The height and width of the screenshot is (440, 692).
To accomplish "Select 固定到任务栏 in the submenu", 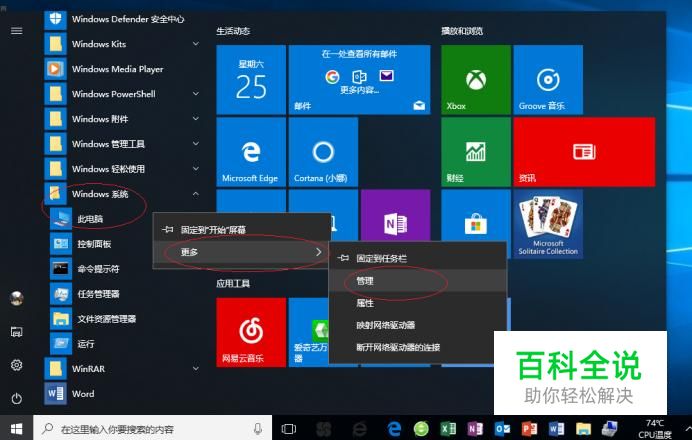I will click(417, 258).
